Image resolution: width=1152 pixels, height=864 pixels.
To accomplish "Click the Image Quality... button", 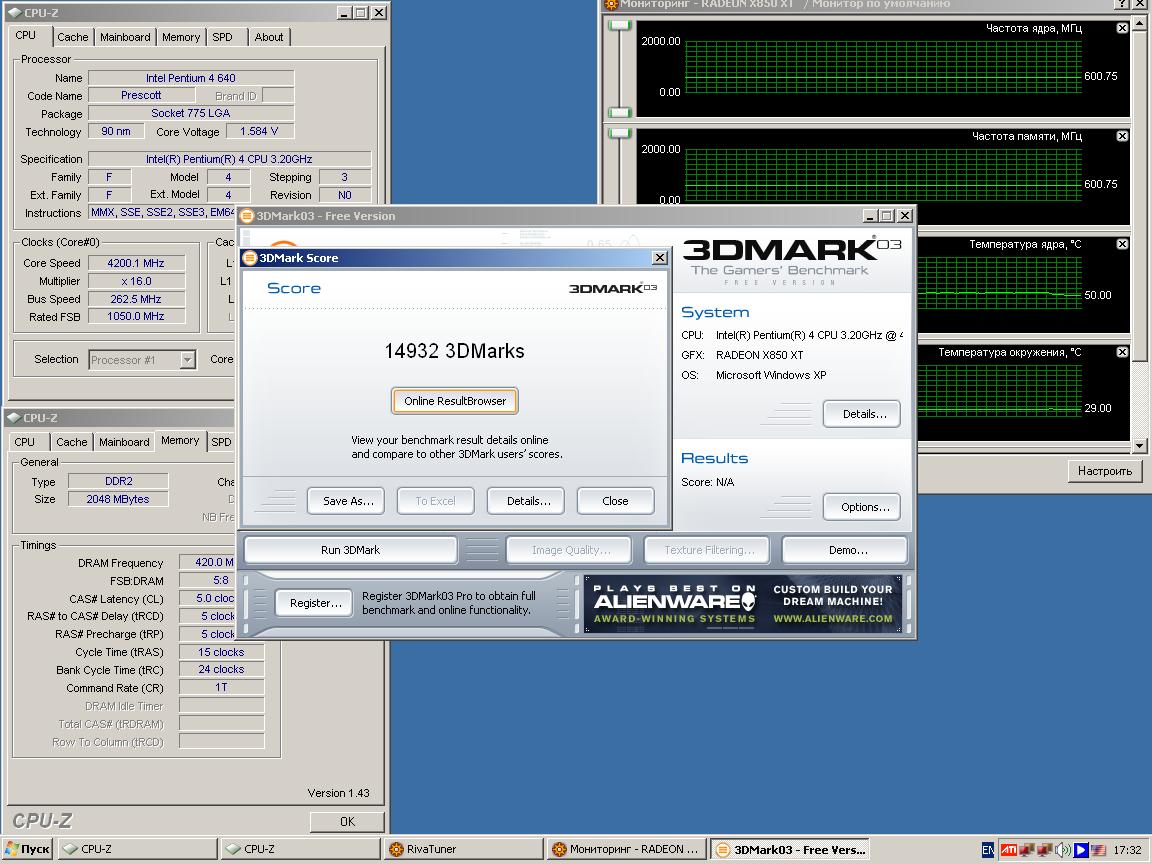I will pos(569,550).
